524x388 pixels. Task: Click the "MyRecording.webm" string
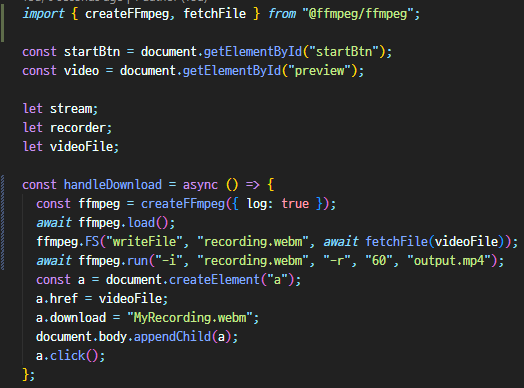point(189,318)
